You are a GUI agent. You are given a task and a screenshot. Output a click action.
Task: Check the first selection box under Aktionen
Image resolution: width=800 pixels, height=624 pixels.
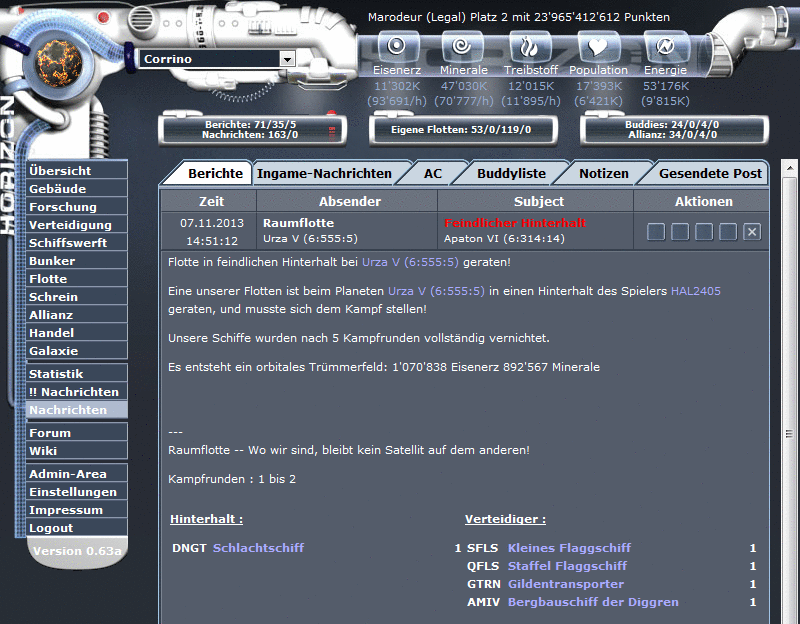[x=656, y=231]
